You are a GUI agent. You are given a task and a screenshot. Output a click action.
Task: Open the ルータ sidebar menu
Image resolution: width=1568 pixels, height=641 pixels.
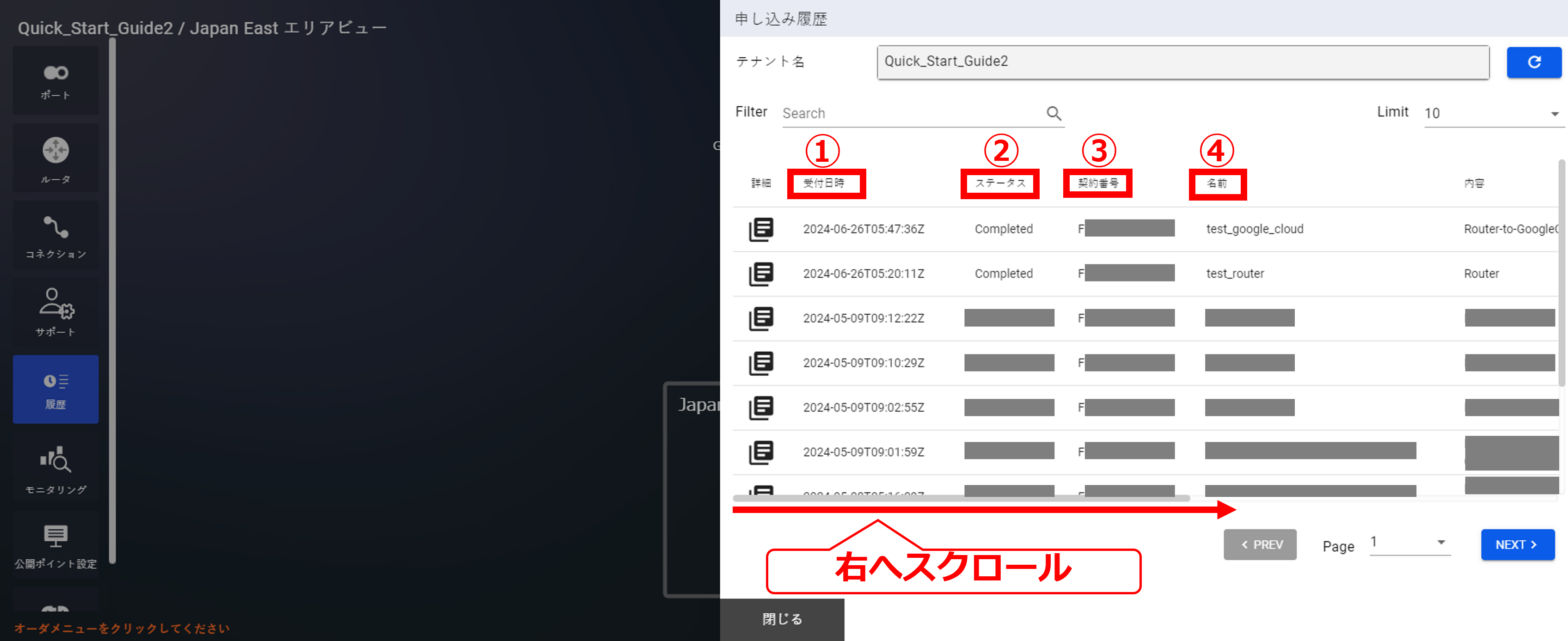coord(55,158)
